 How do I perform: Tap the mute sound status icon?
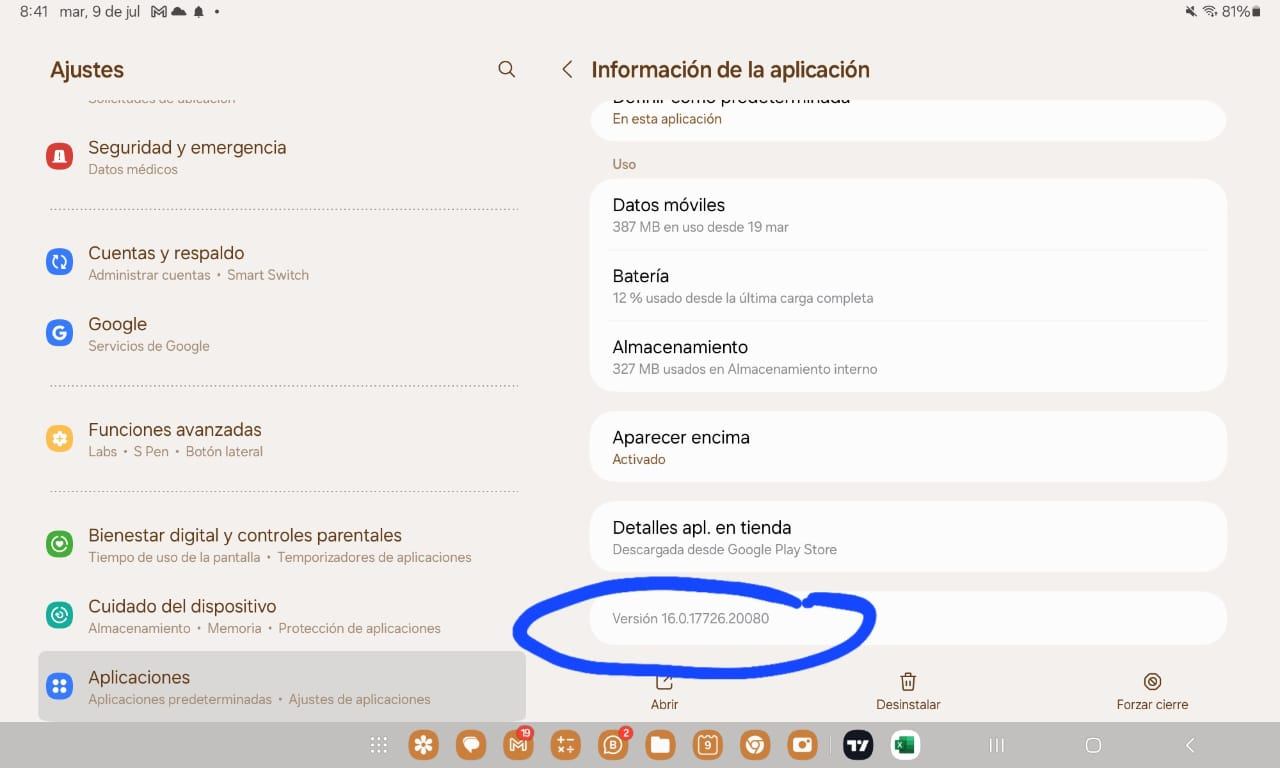pyautogui.click(x=1191, y=12)
